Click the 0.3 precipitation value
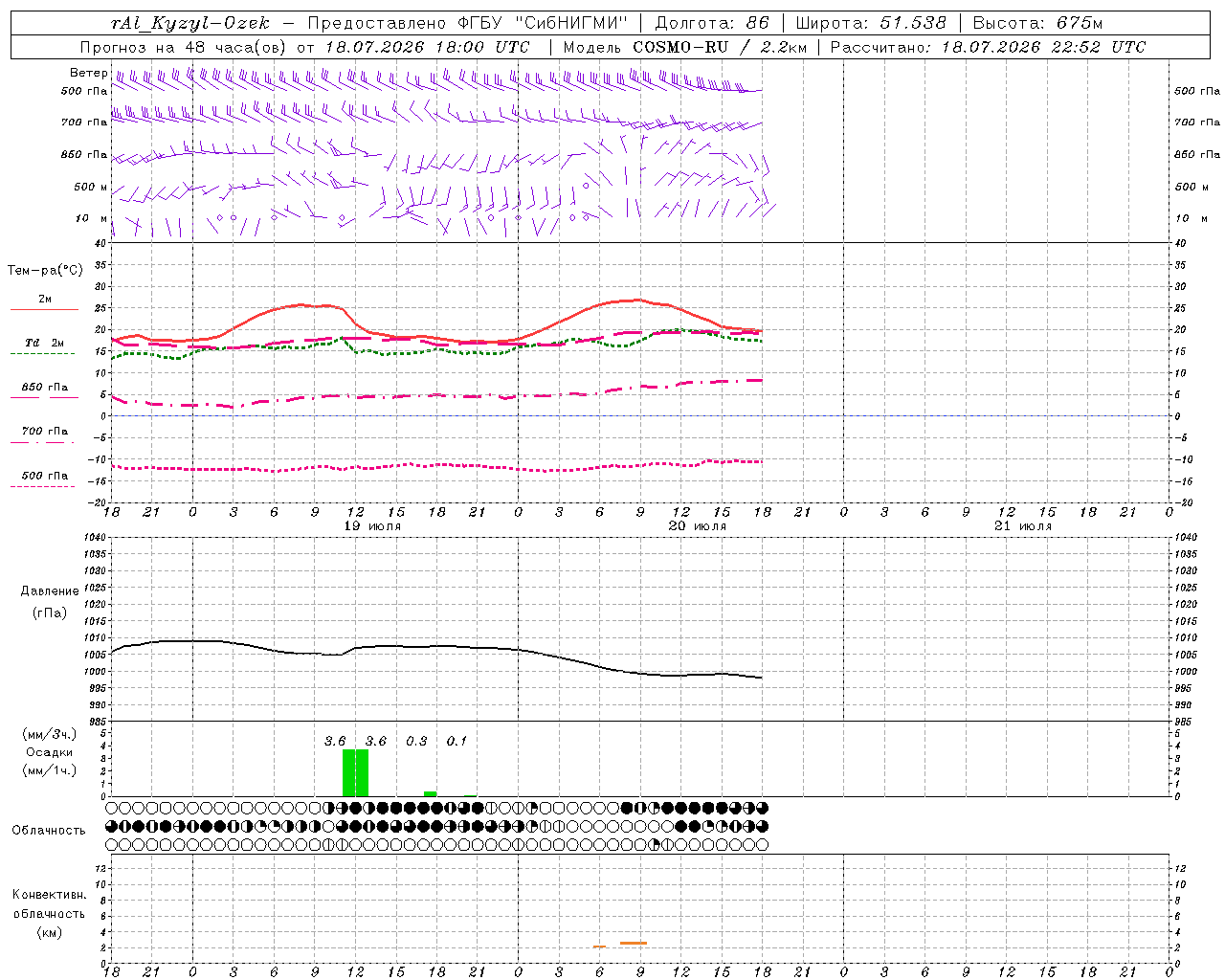 (416, 741)
